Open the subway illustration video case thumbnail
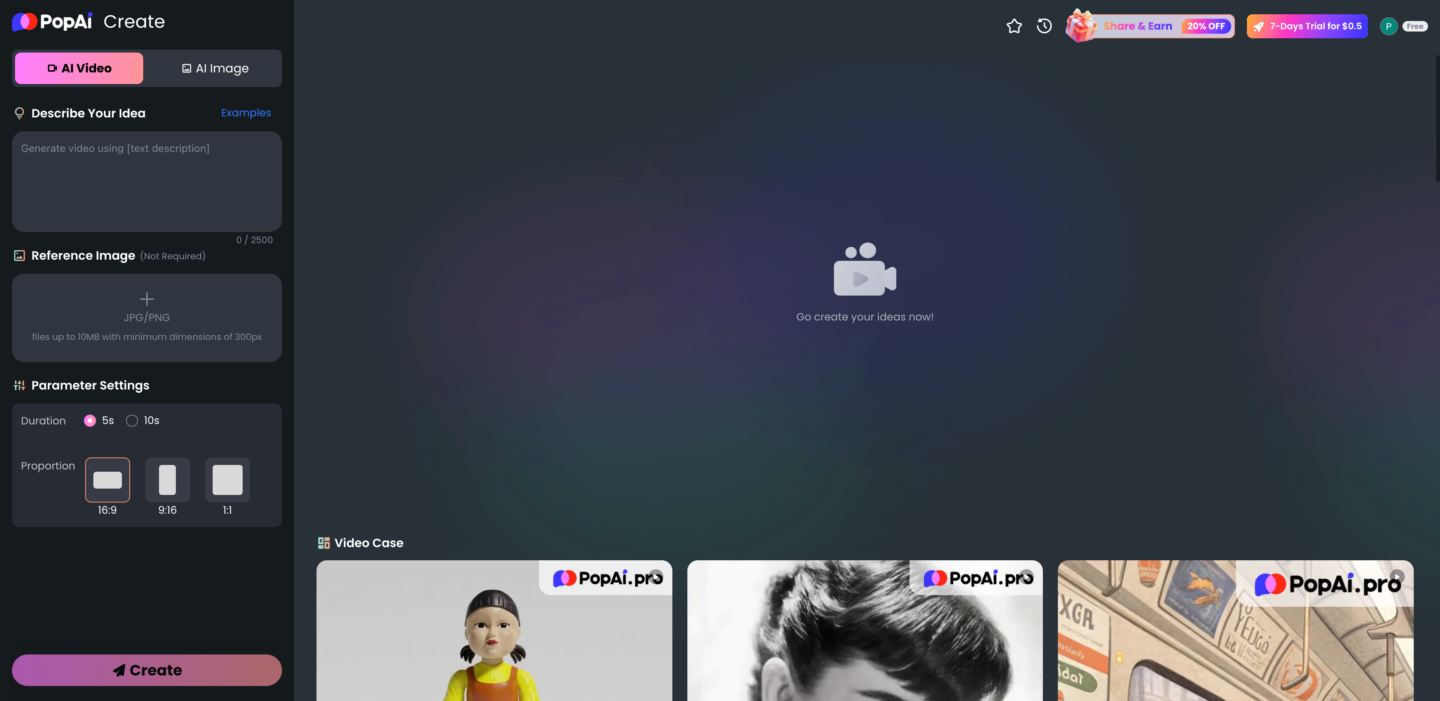 (1236, 631)
